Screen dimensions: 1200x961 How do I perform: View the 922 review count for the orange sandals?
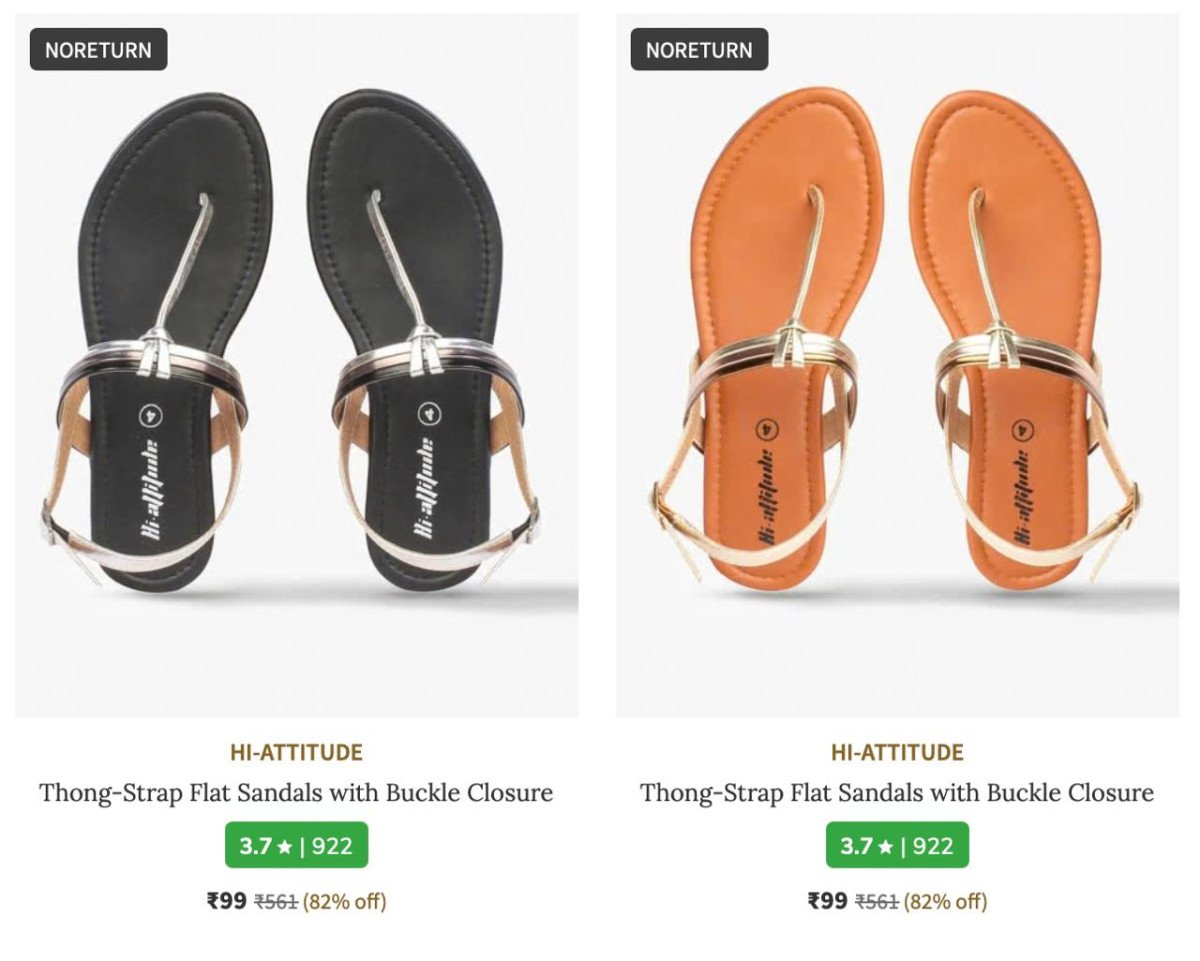click(x=933, y=846)
